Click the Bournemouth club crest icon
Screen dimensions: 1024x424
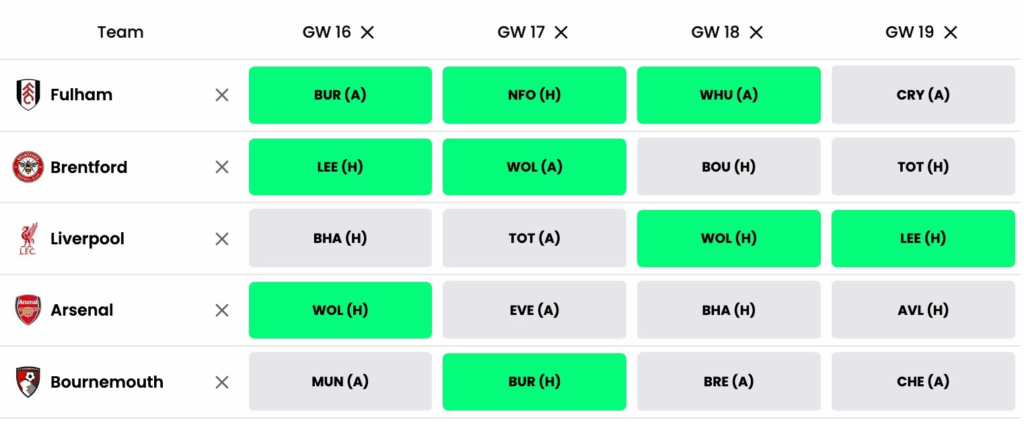pos(28,382)
